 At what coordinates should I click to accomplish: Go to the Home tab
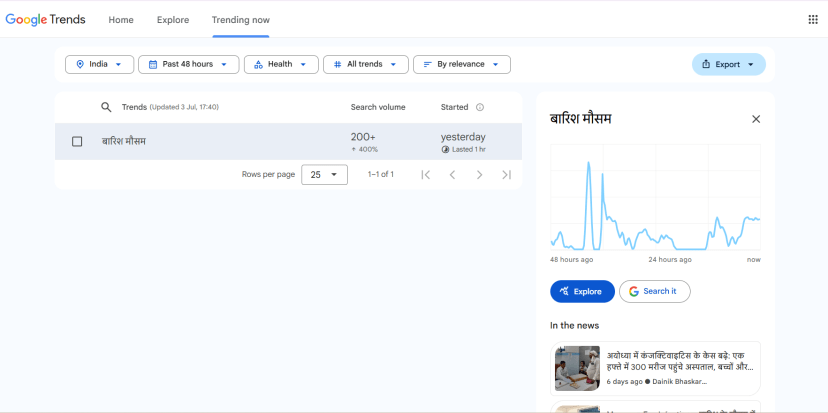(121, 20)
